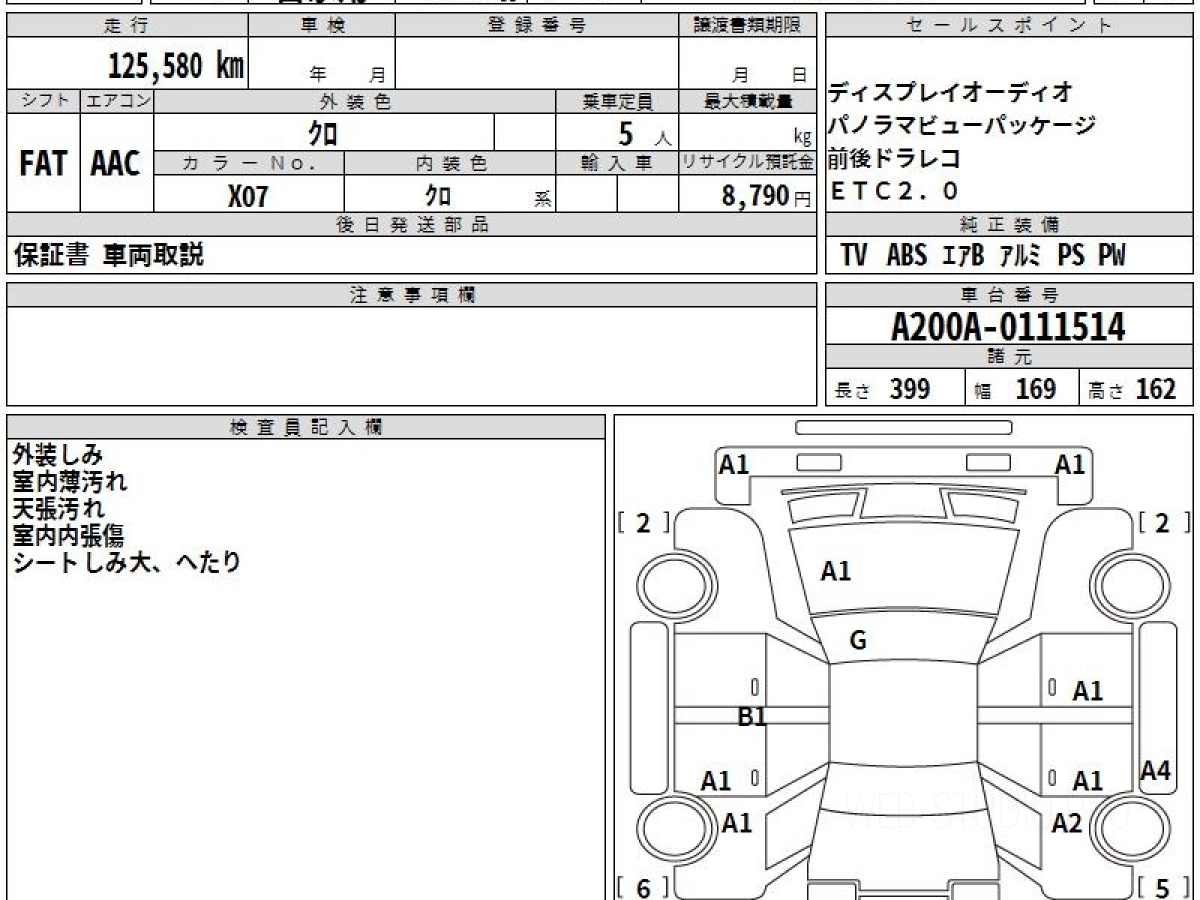Select the seating capacity value 5 人
The image size is (1200, 900).
click(645, 134)
